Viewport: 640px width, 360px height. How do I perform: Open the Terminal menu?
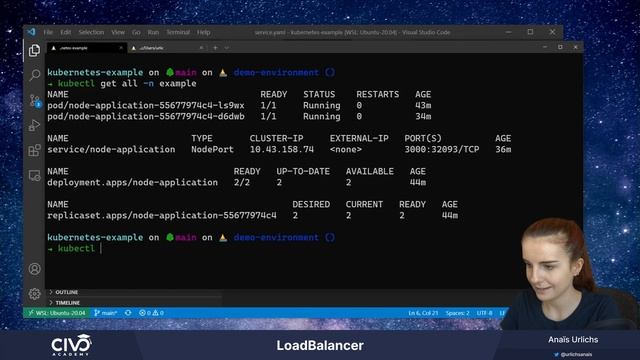178,32
